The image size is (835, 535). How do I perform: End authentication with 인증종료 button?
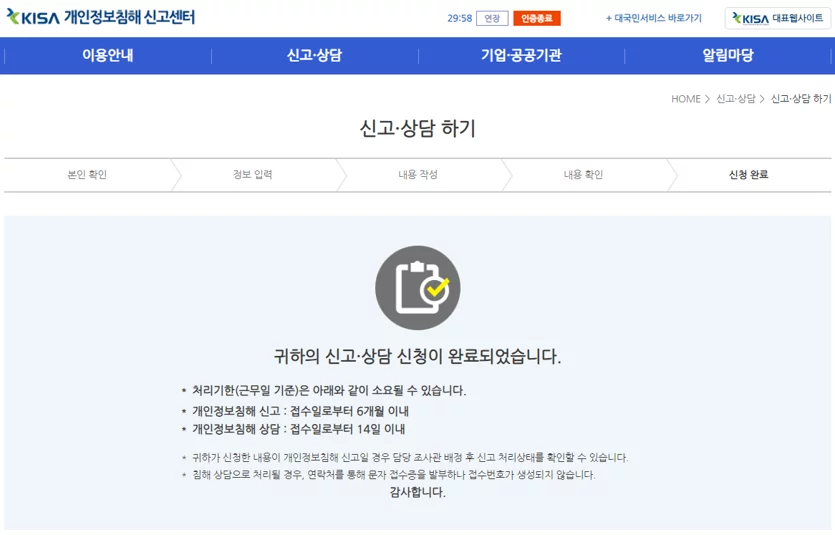[537, 18]
